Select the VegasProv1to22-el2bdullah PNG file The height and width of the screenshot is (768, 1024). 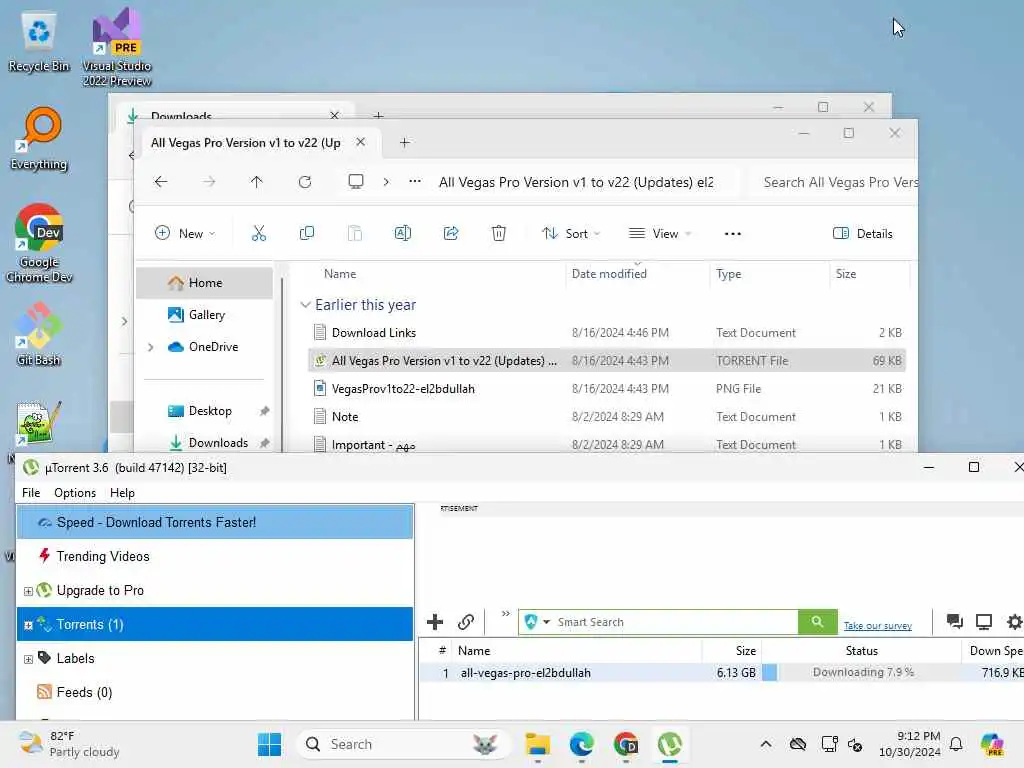pos(607,389)
